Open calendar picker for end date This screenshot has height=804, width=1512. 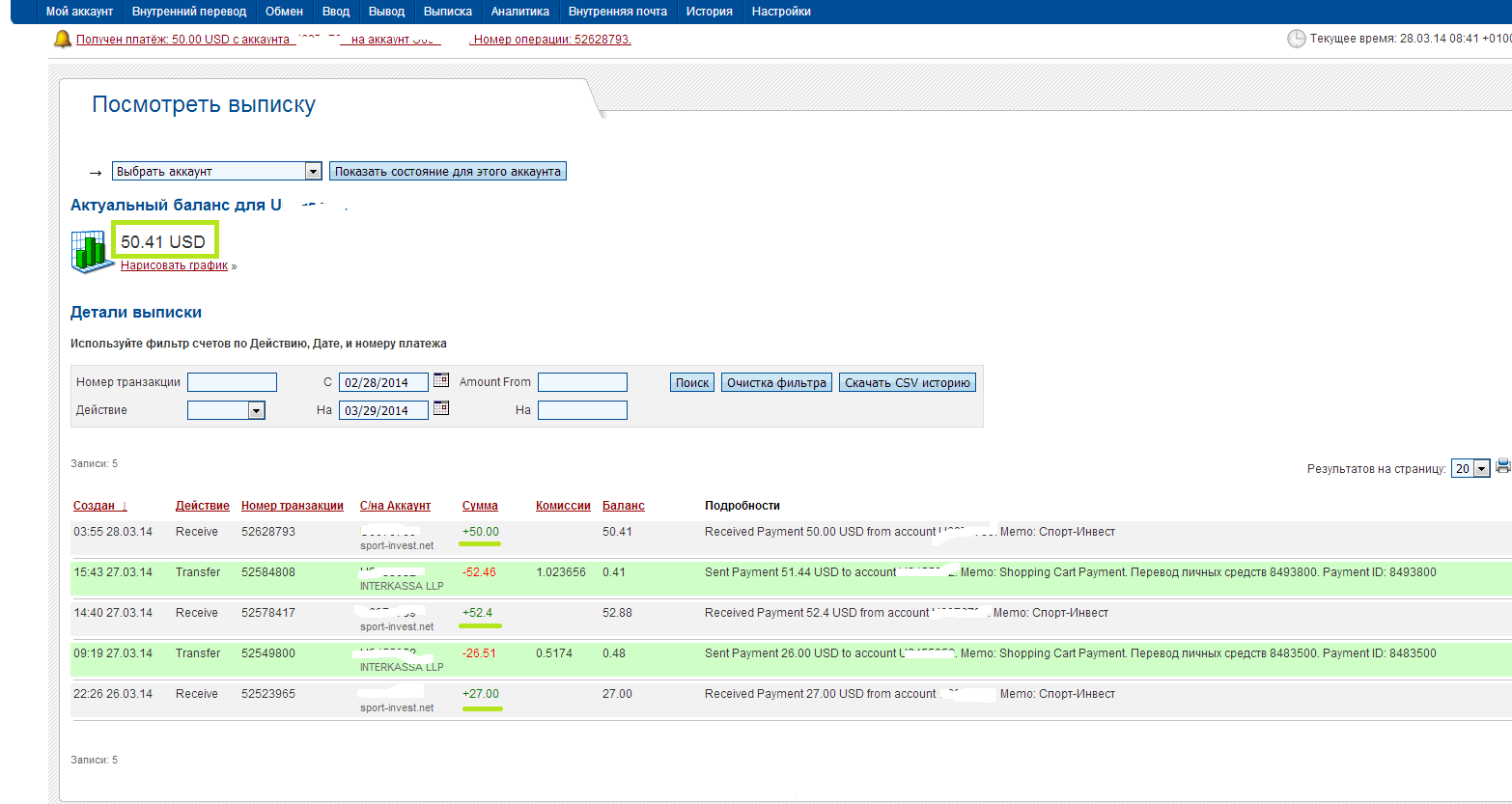coord(441,408)
